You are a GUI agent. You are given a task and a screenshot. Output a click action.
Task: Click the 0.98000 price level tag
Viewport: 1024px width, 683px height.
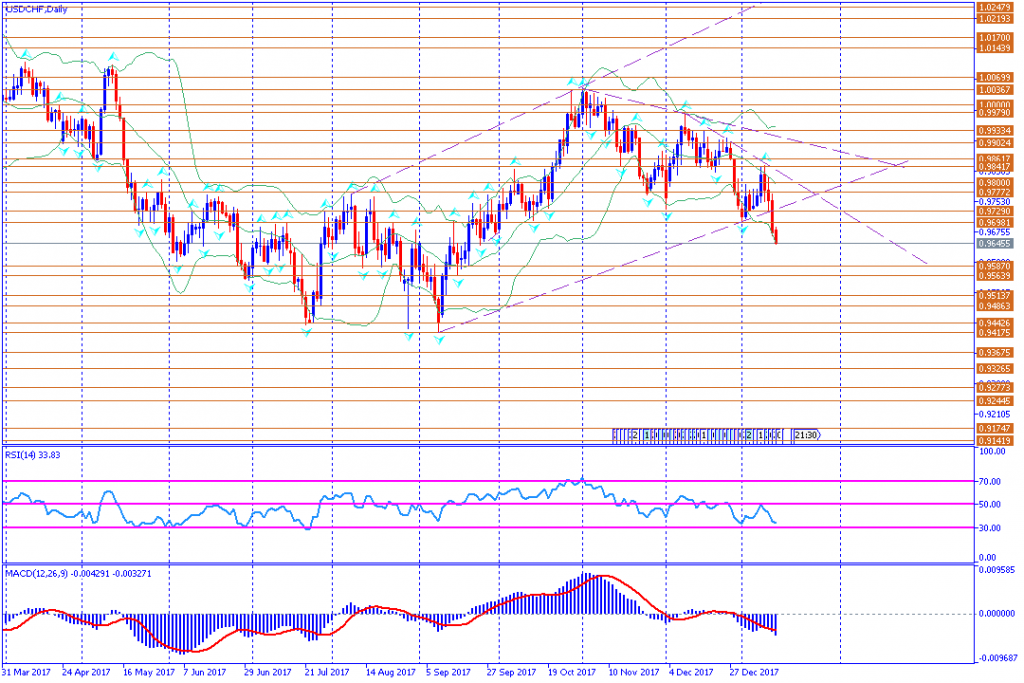(x=995, y=183)
